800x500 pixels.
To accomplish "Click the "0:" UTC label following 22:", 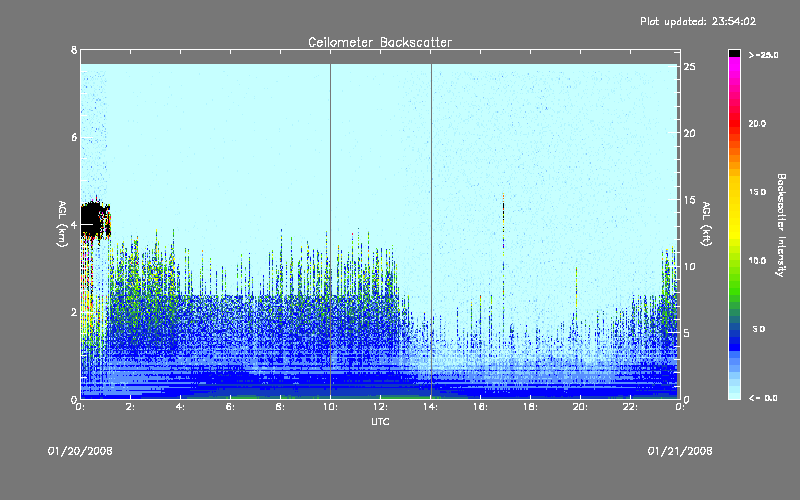I will [x=680, y=407].
